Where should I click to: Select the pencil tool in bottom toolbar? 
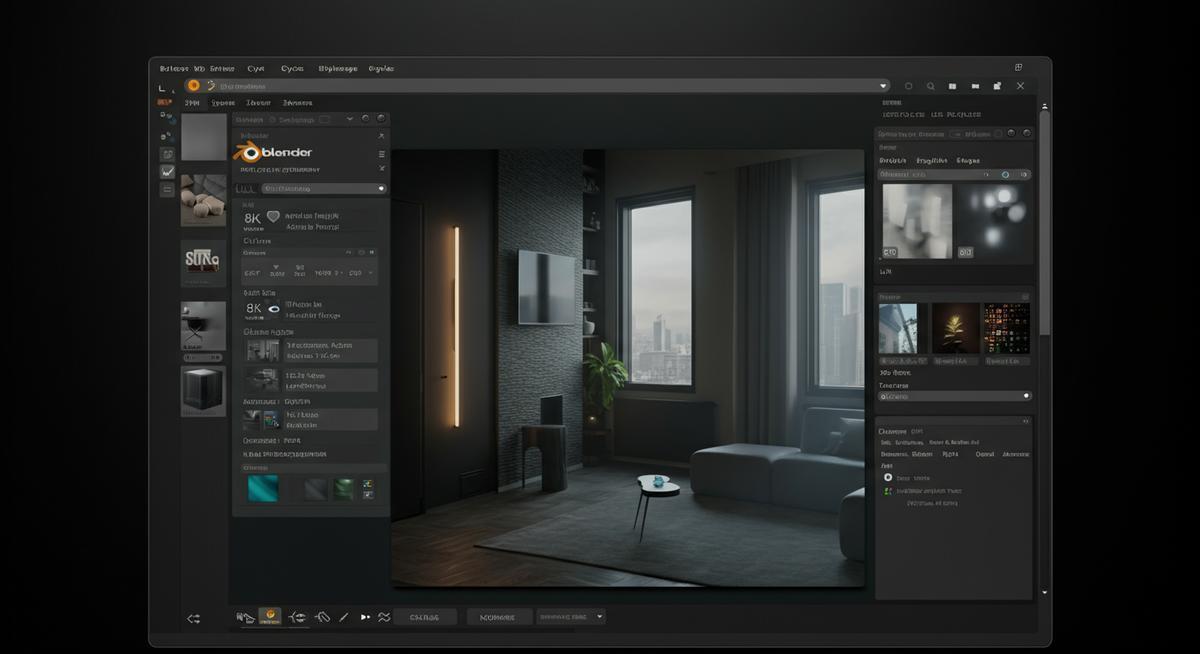click(x=343, y=618)
